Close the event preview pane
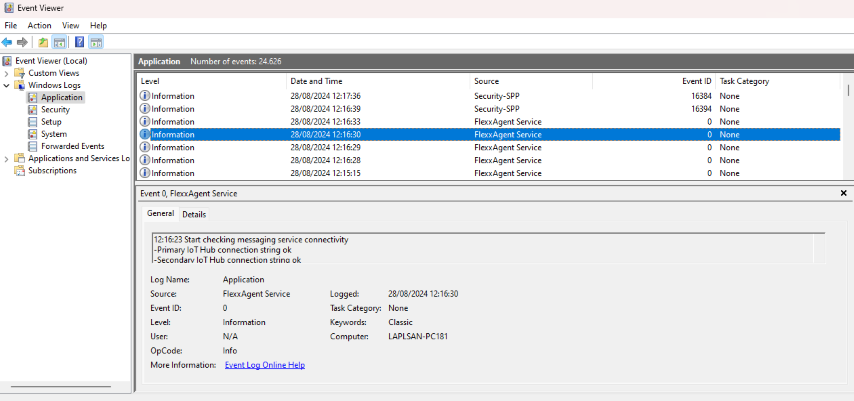Image resolution: width=854 pixels, height=401 pixels. (843, 193)
